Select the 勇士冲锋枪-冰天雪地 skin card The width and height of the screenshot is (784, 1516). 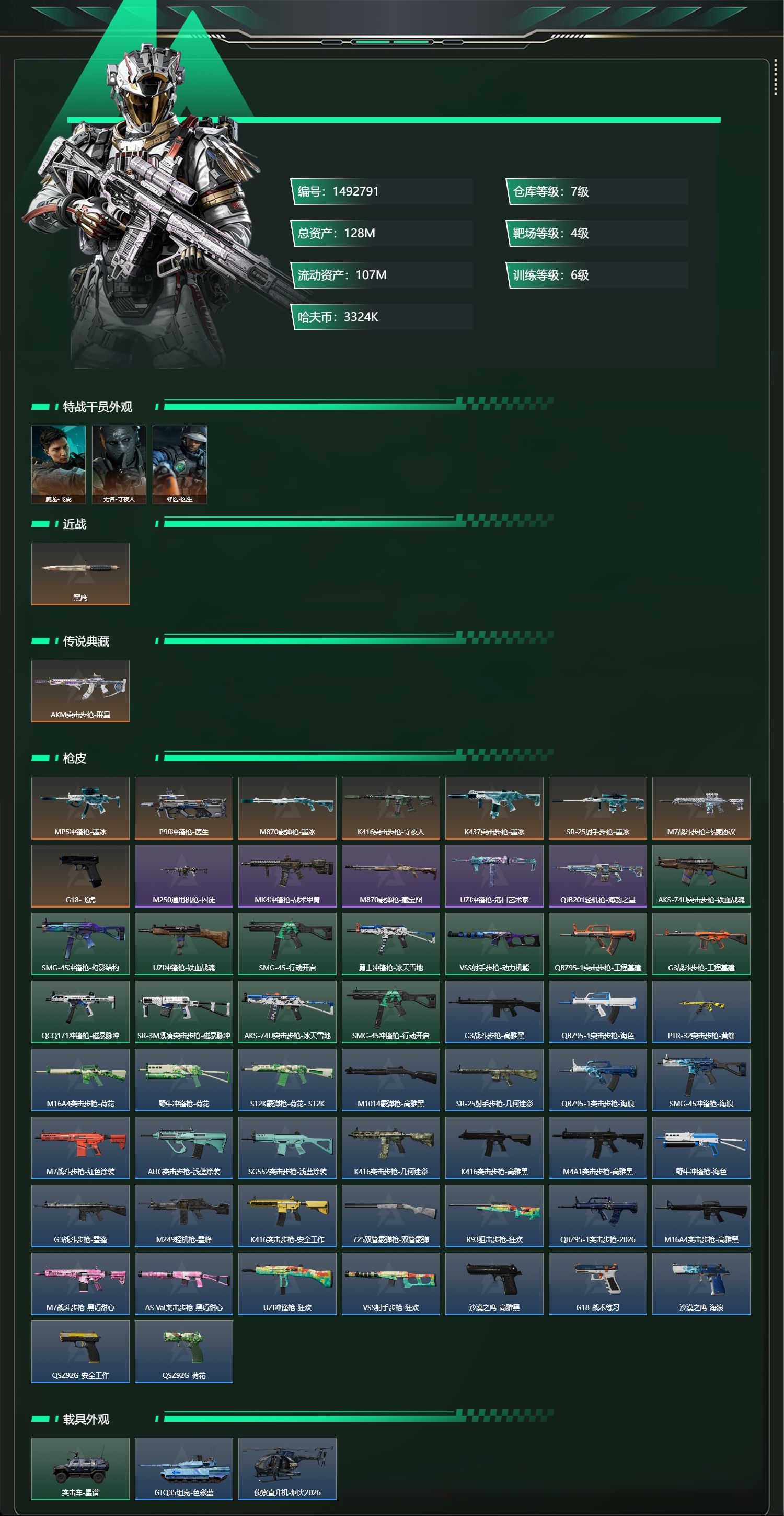click(x=391, y=944)
